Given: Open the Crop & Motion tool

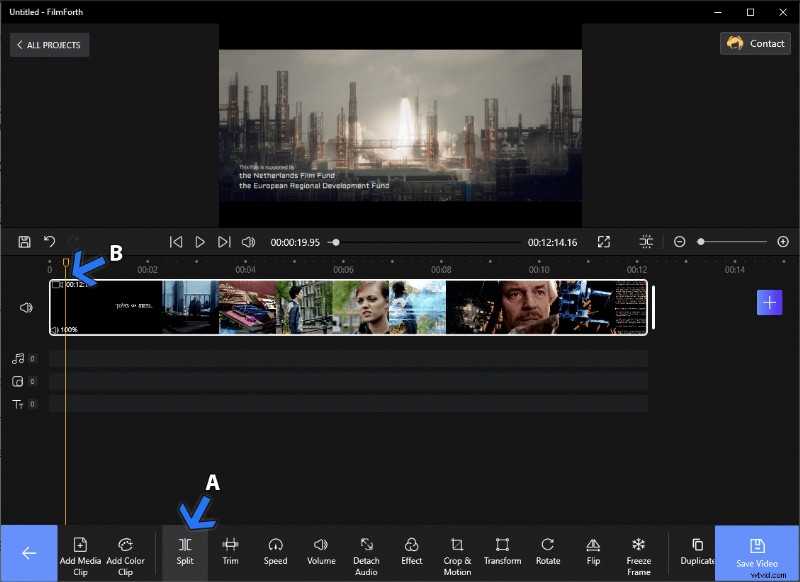Looking at the screenshot, I should coord(456,551).
